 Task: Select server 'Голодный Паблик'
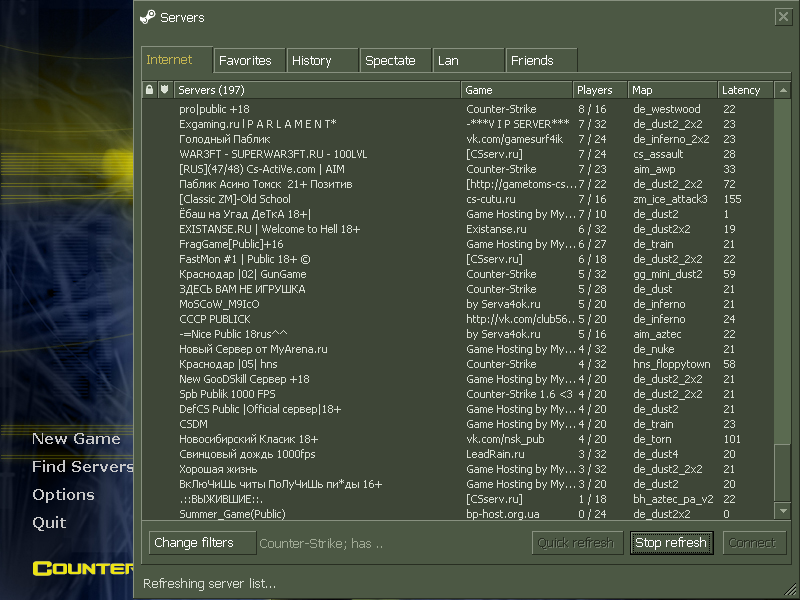click(x=458, y=139)
